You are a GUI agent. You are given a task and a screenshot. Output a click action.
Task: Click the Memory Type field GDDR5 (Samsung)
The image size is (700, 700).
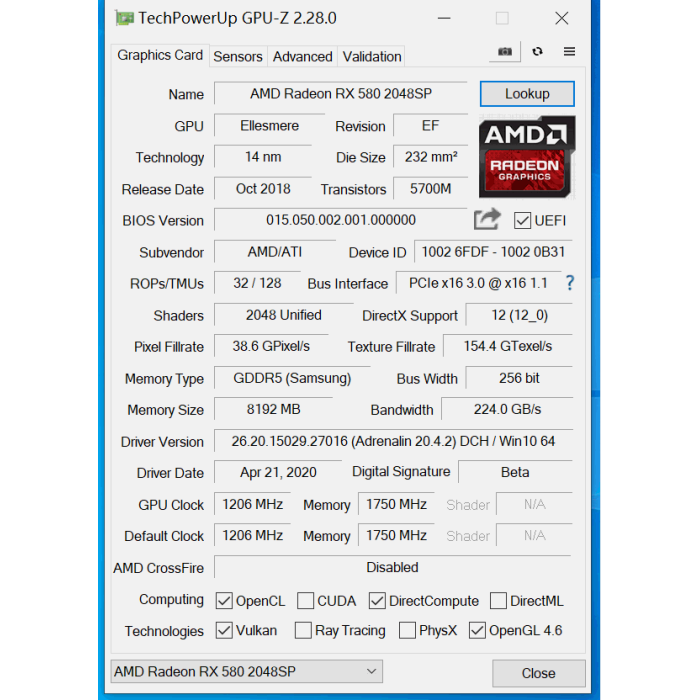point(292,378)
